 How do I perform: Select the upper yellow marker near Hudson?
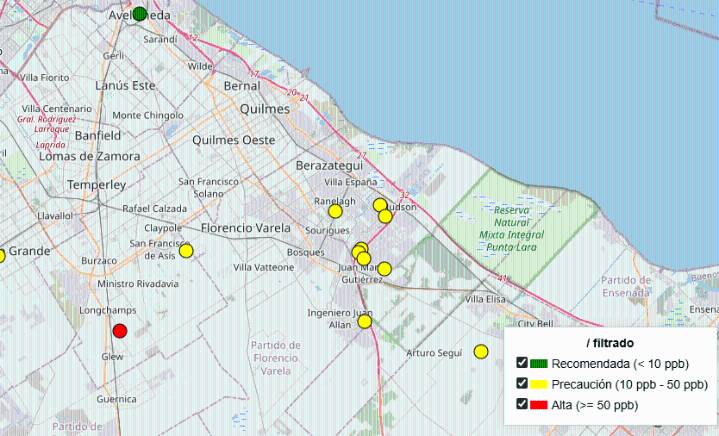click(380, 205)
